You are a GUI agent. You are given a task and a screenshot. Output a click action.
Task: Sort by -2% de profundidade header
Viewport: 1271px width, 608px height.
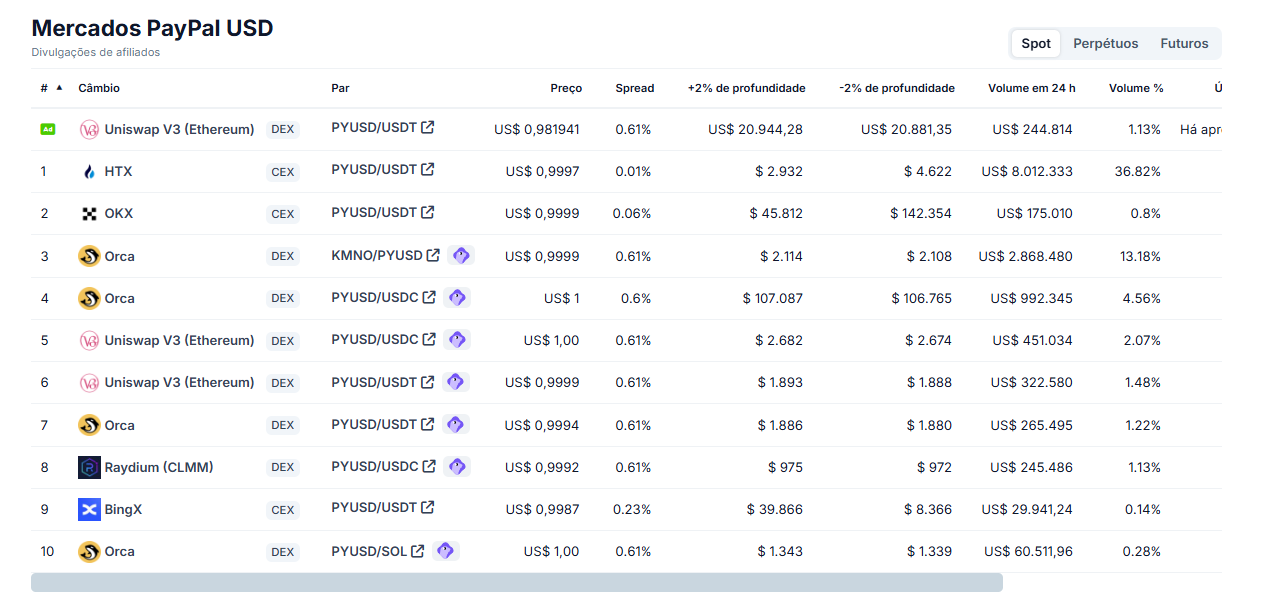click(897, 88)
